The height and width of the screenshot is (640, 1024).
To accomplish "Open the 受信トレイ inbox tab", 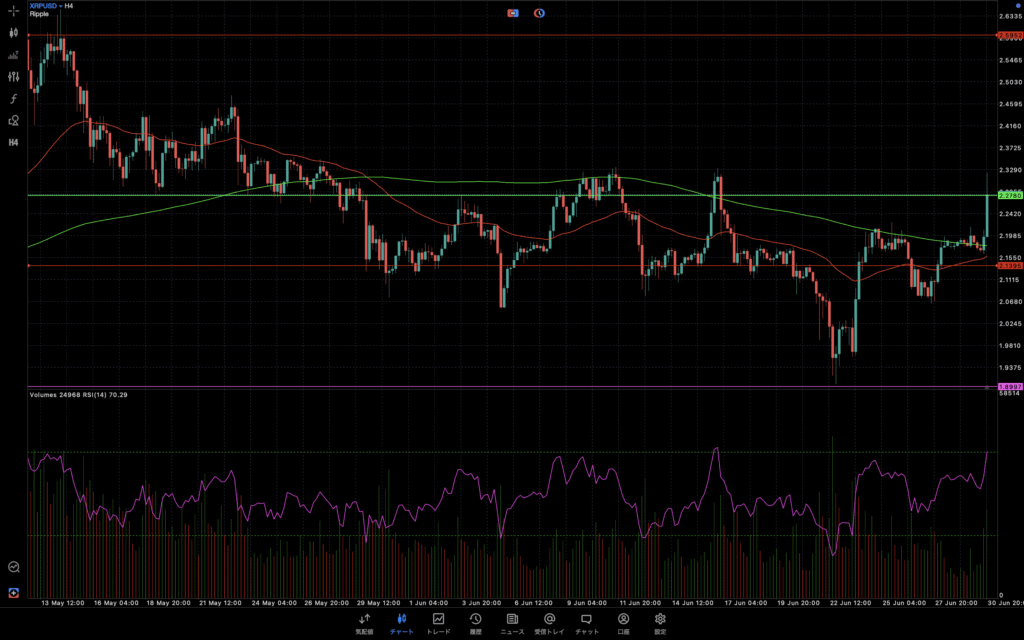I will 549,624.
